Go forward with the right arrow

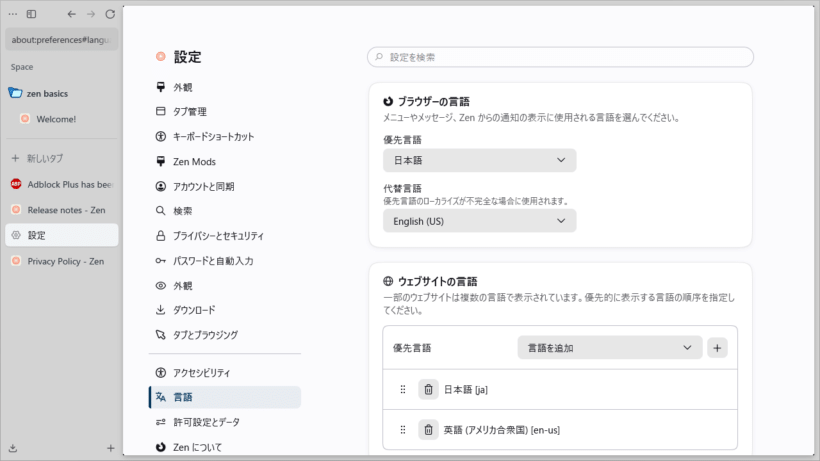pos(91,14)
